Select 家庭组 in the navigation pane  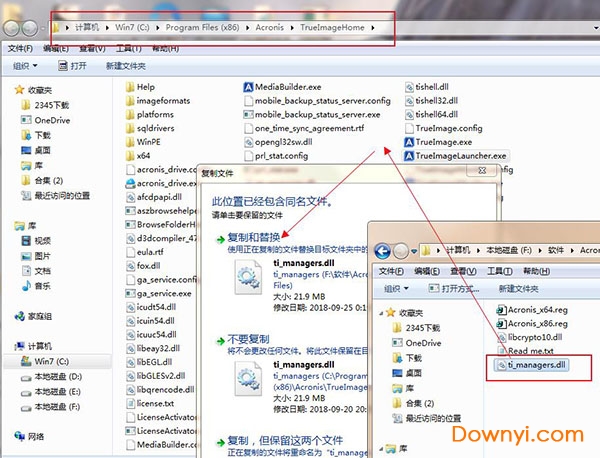point(40,315)
